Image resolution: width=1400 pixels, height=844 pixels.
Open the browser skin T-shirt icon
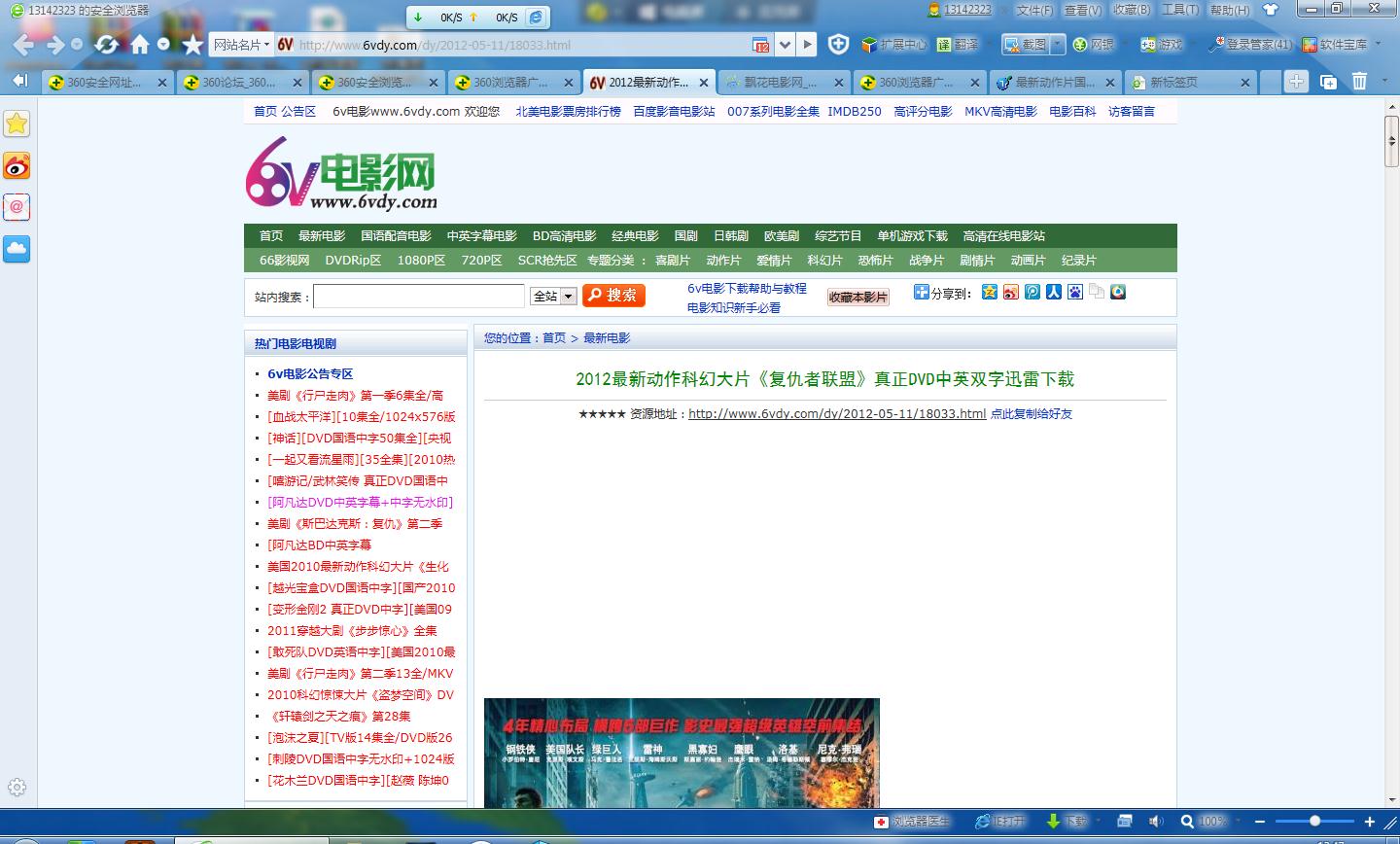tap(1270, 10)
